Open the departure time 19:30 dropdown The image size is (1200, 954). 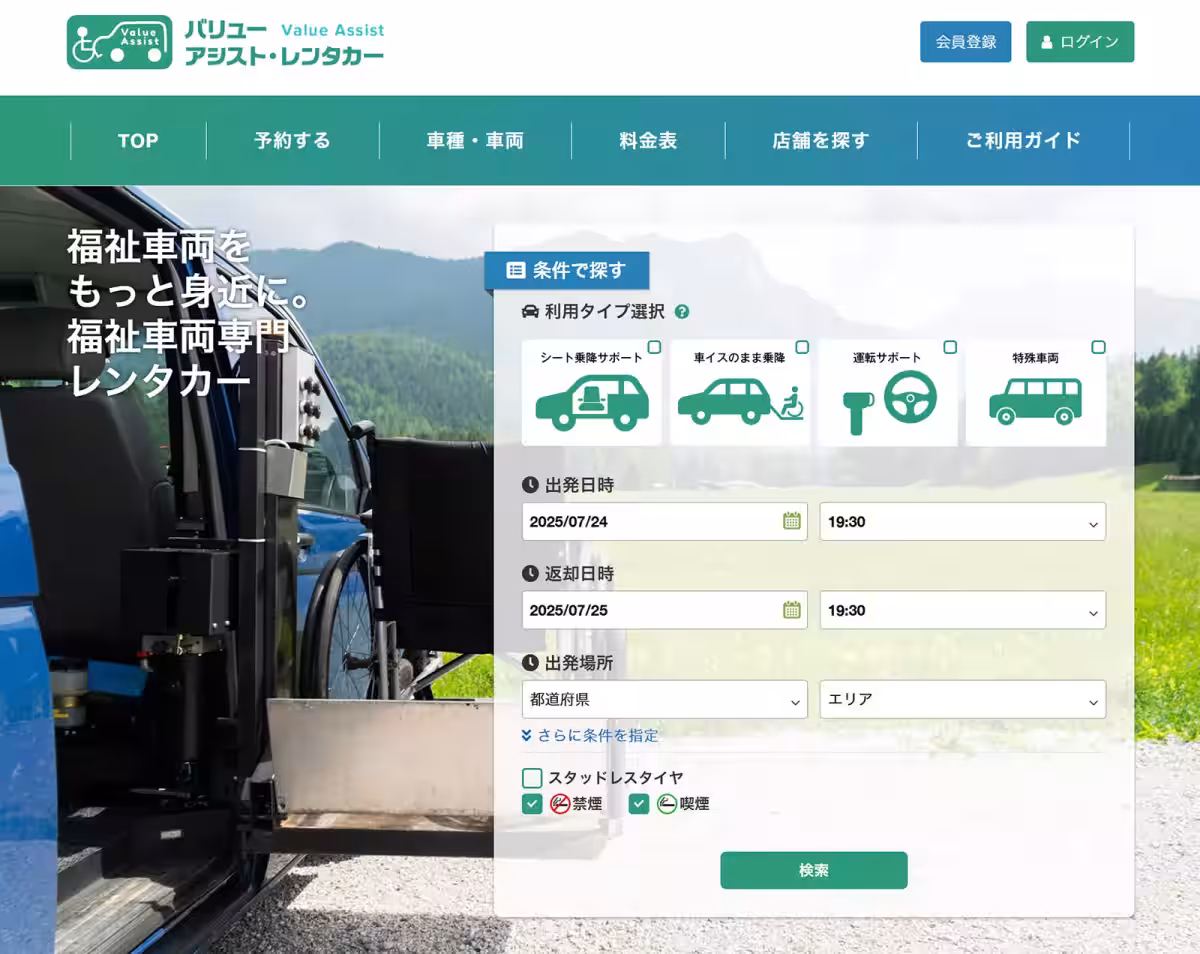click(962, 522)
